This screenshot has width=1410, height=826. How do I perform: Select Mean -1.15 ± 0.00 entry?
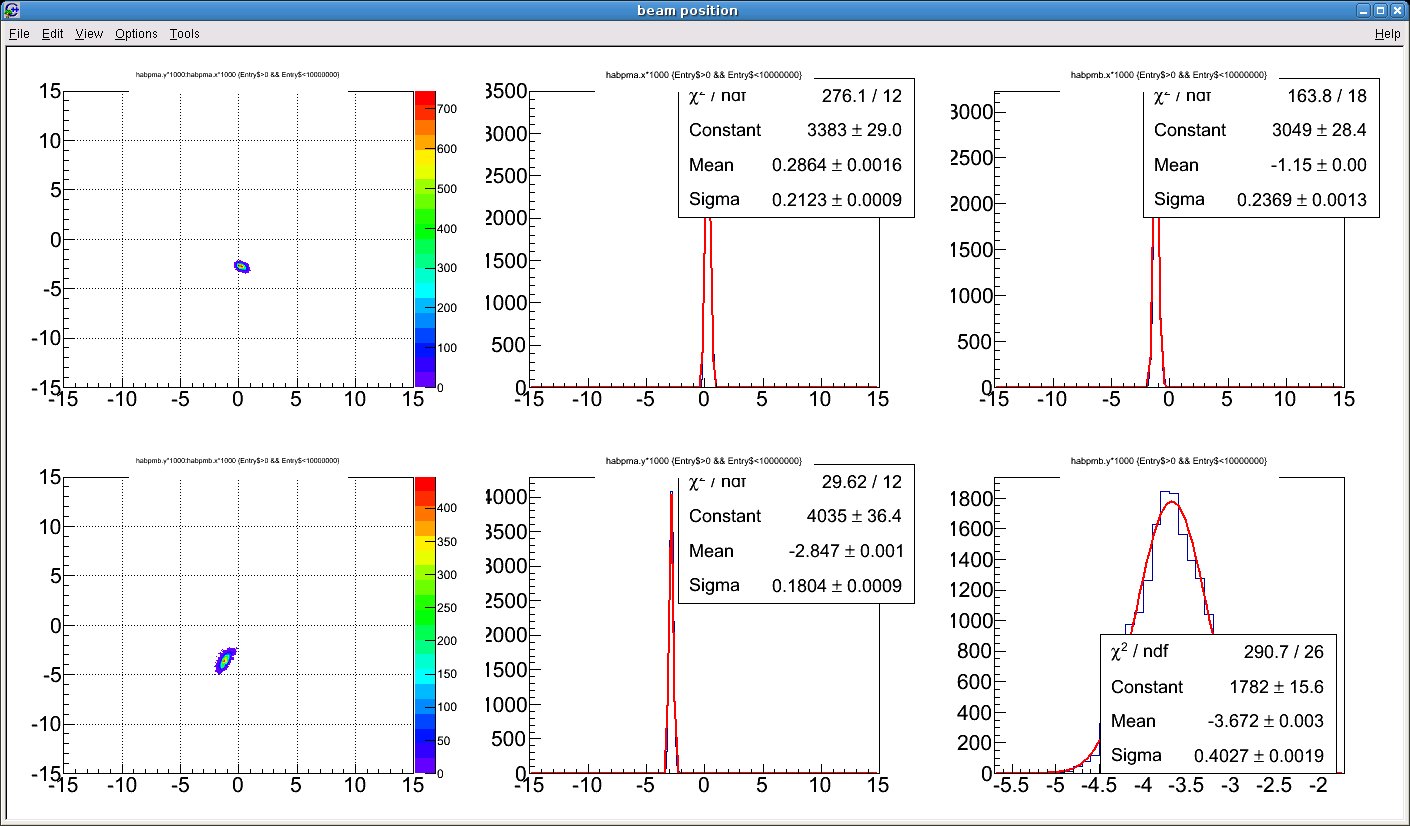(x=1260, y=165)
